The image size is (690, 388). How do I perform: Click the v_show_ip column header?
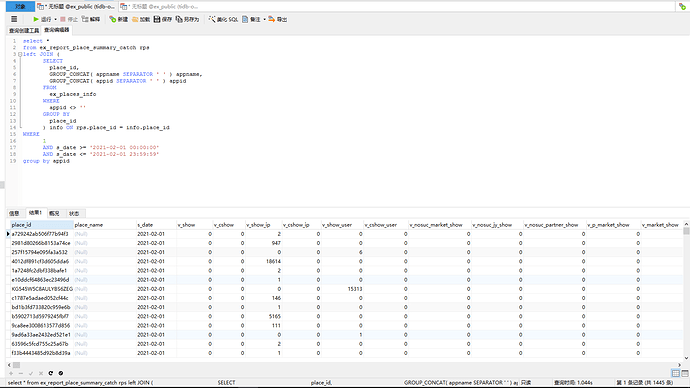[x=263, y=225]
